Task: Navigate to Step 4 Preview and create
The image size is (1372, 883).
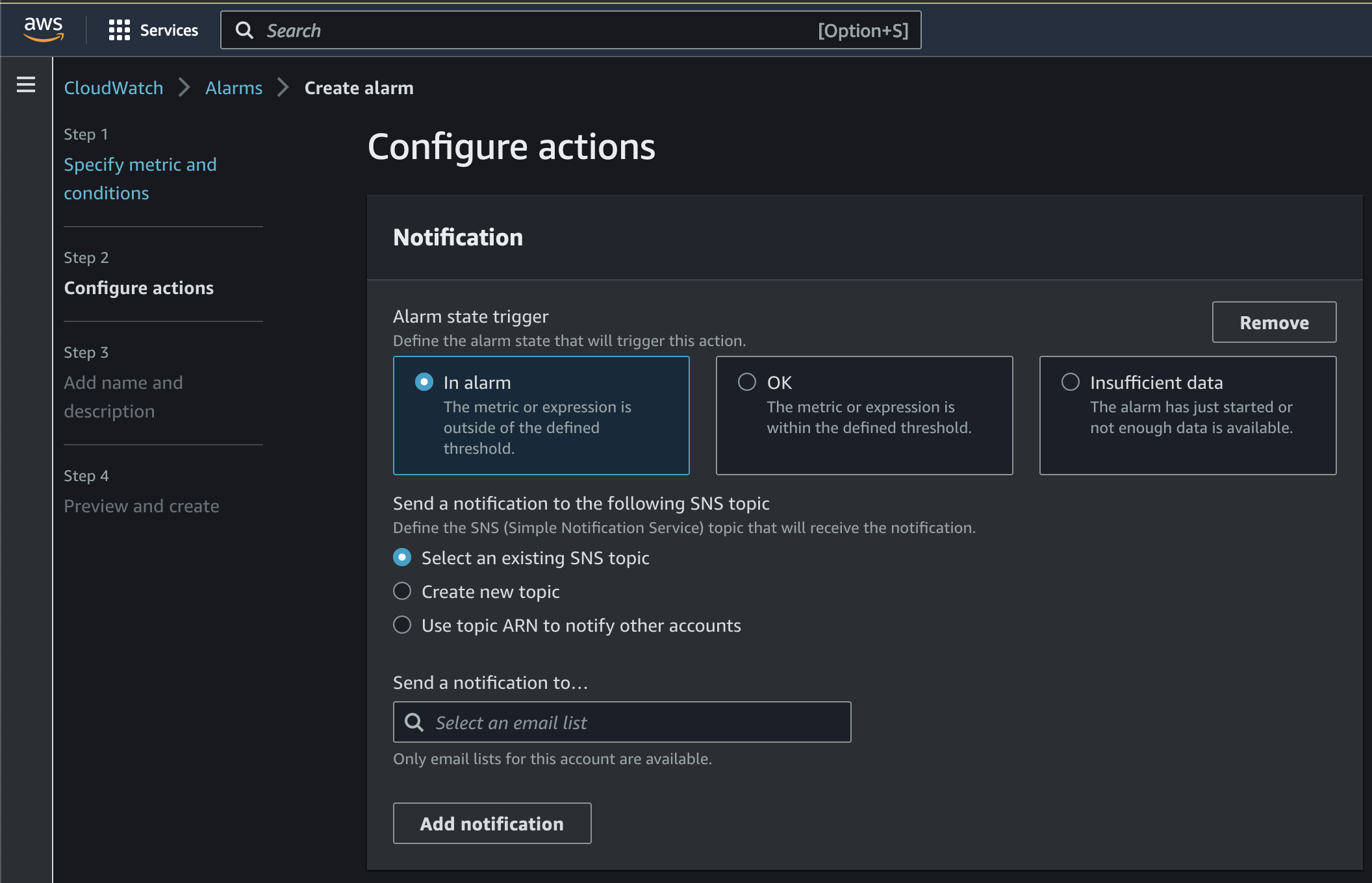Action: (x=141, y=505)
